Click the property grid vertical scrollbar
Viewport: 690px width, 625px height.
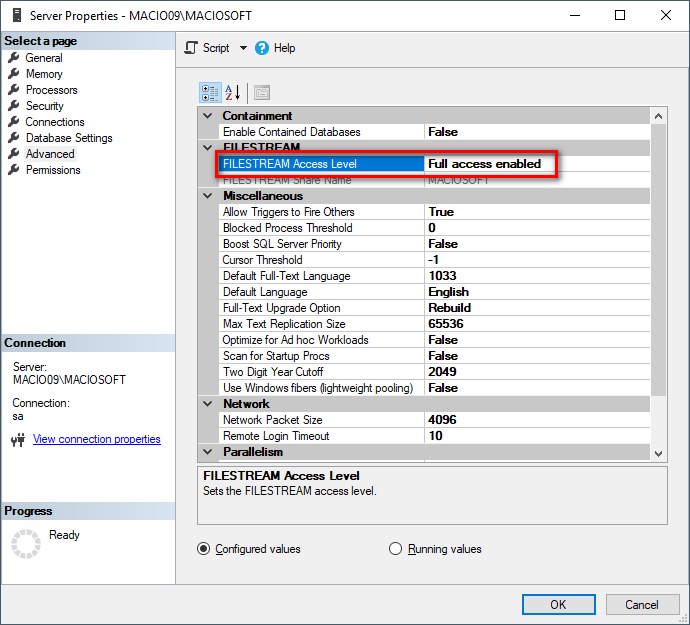(x=657, y=250)
